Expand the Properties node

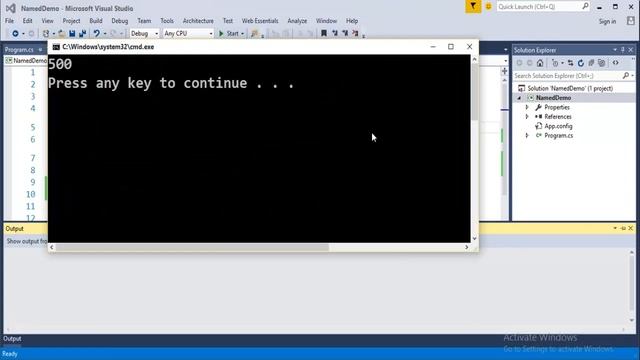[x=527, y=107]
